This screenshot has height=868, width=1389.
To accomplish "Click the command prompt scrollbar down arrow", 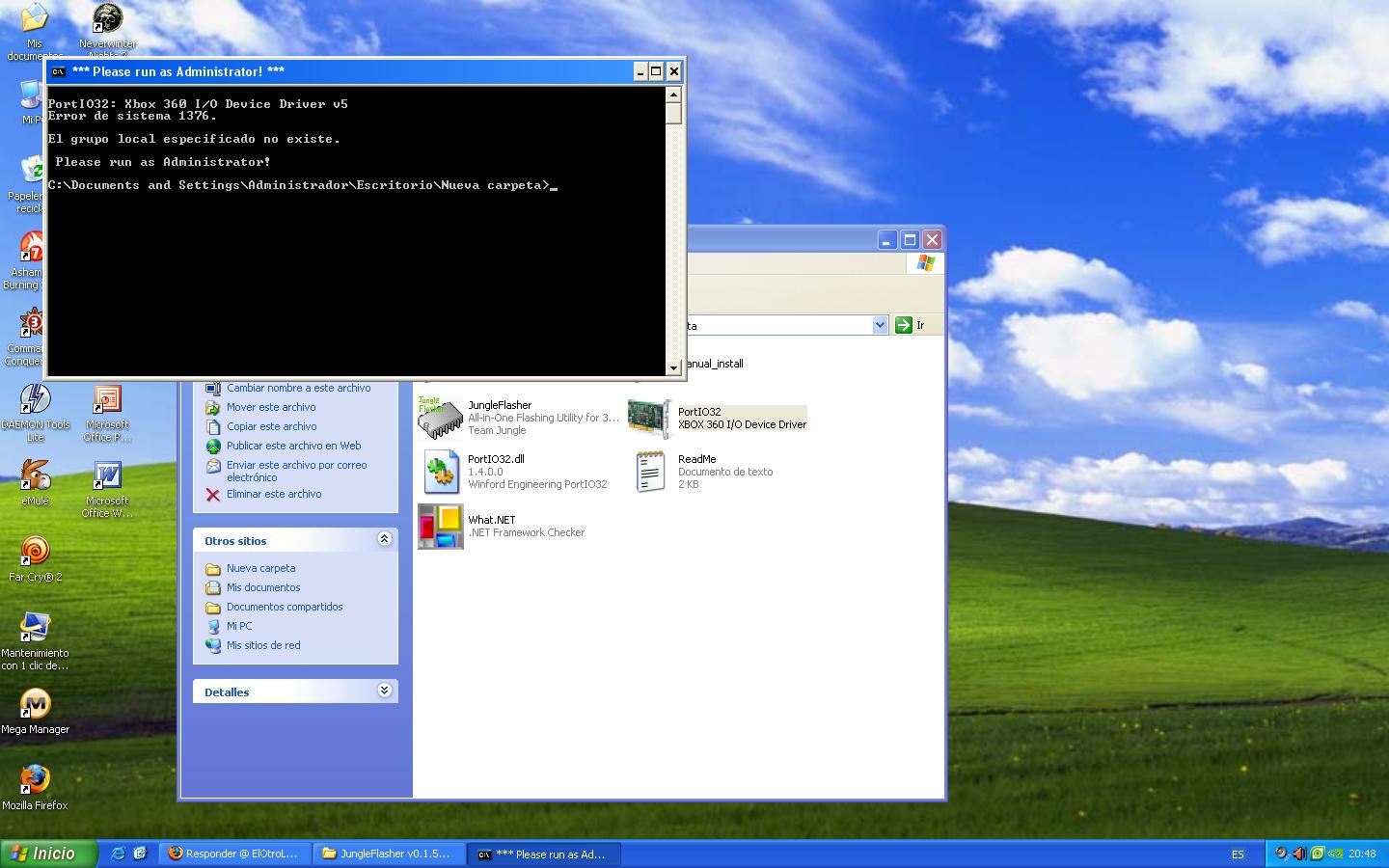I will tap(673, 367).
